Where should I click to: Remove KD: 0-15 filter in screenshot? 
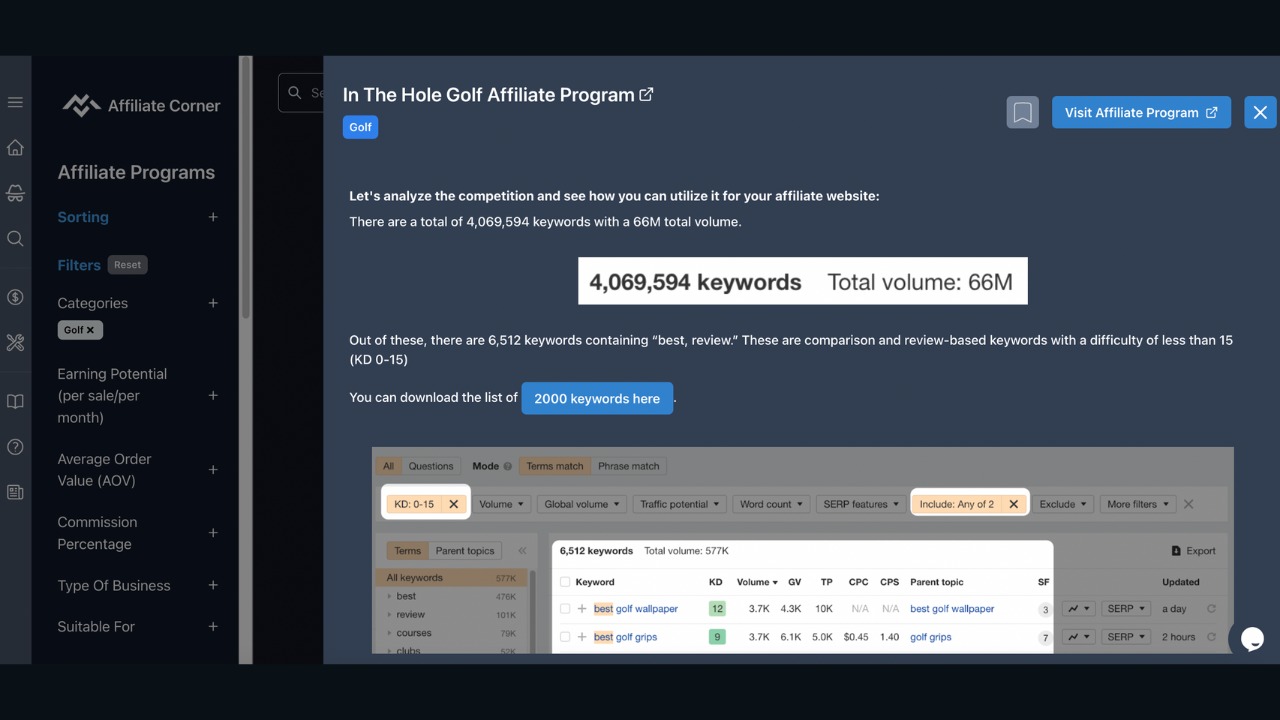(453, 504)
